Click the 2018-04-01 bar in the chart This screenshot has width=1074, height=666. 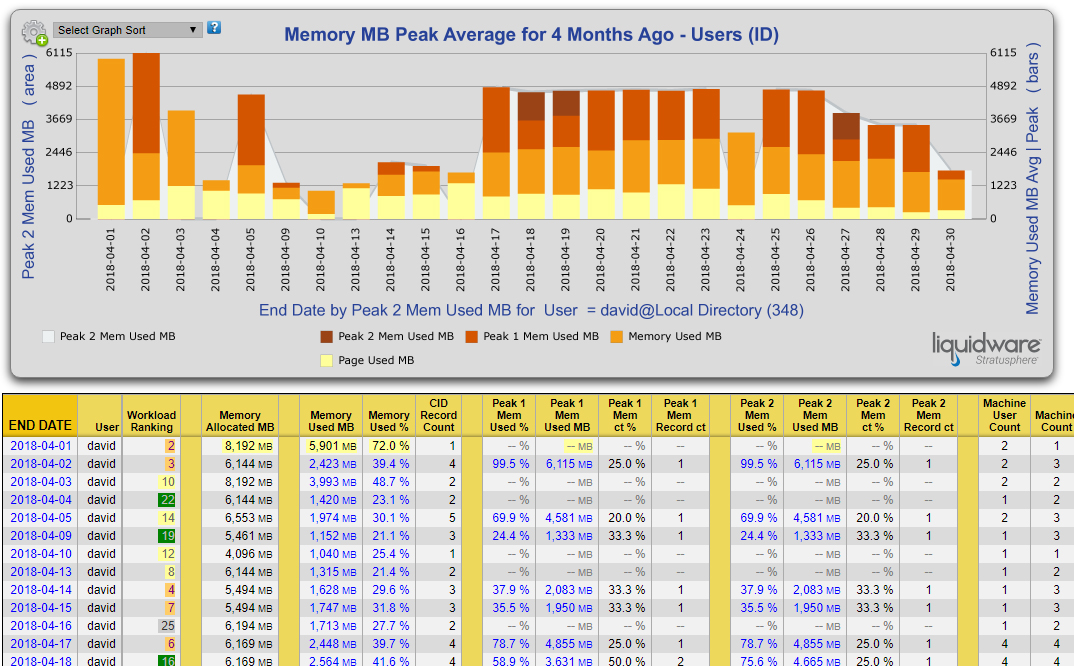[x=111, y=139]
